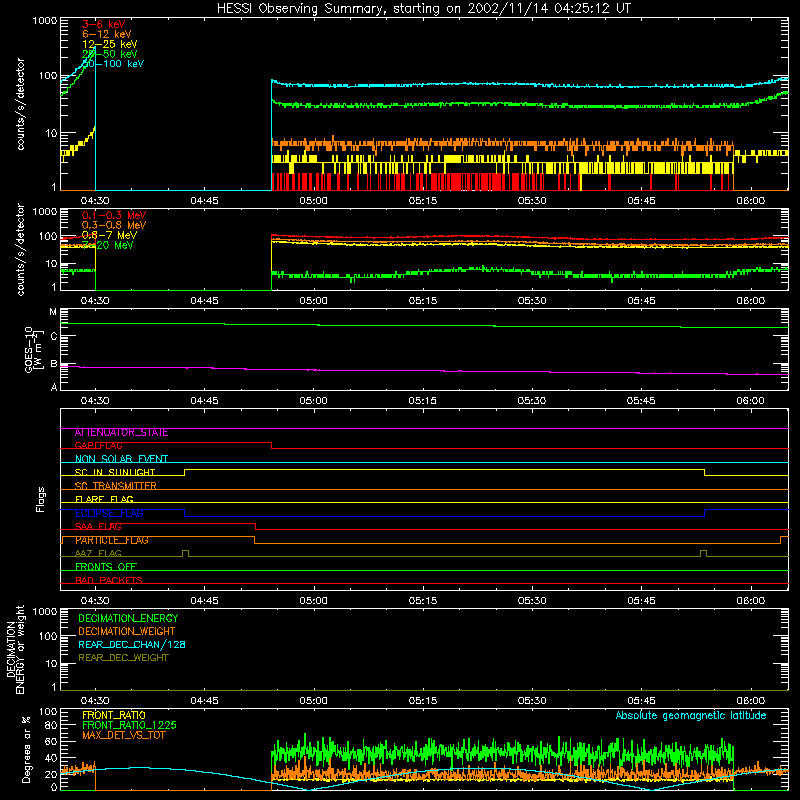Click the GAP_FLAG label

pos(98,446)
